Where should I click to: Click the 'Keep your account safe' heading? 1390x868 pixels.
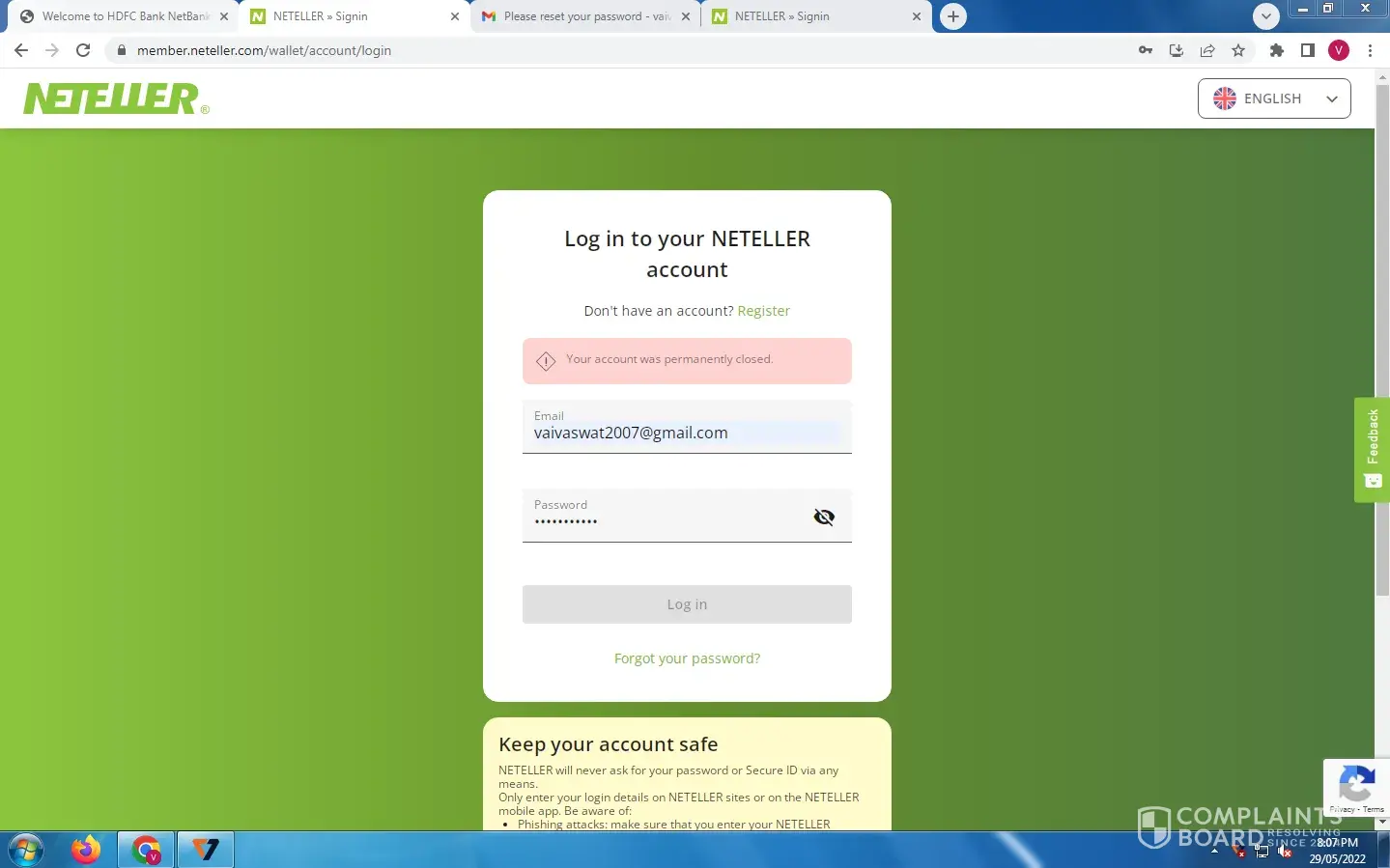click(x=609, y=744)
